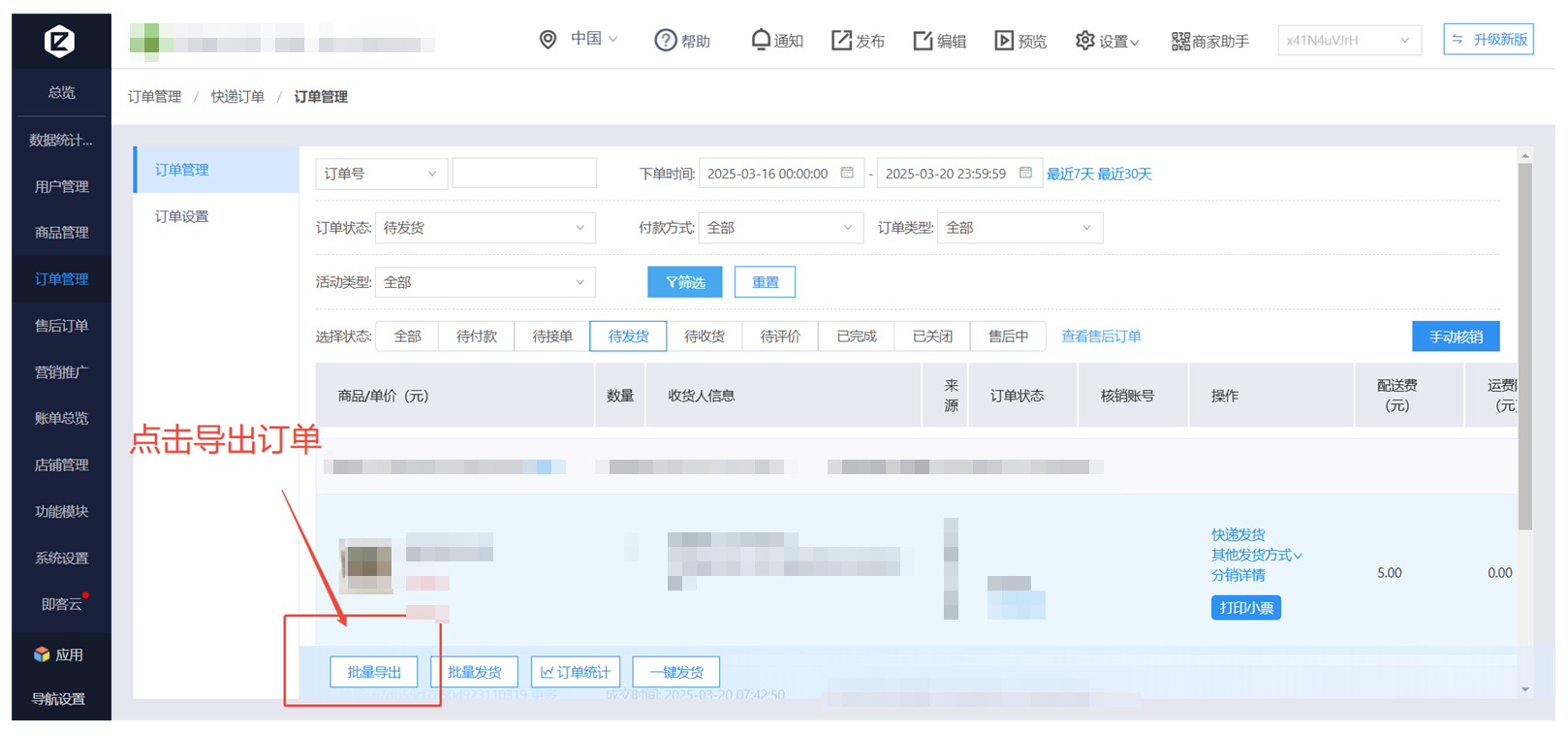Open 总览 in the sidebar
Image resolution: width=1568 pixels, height=735 pixels.
(62, 92)
